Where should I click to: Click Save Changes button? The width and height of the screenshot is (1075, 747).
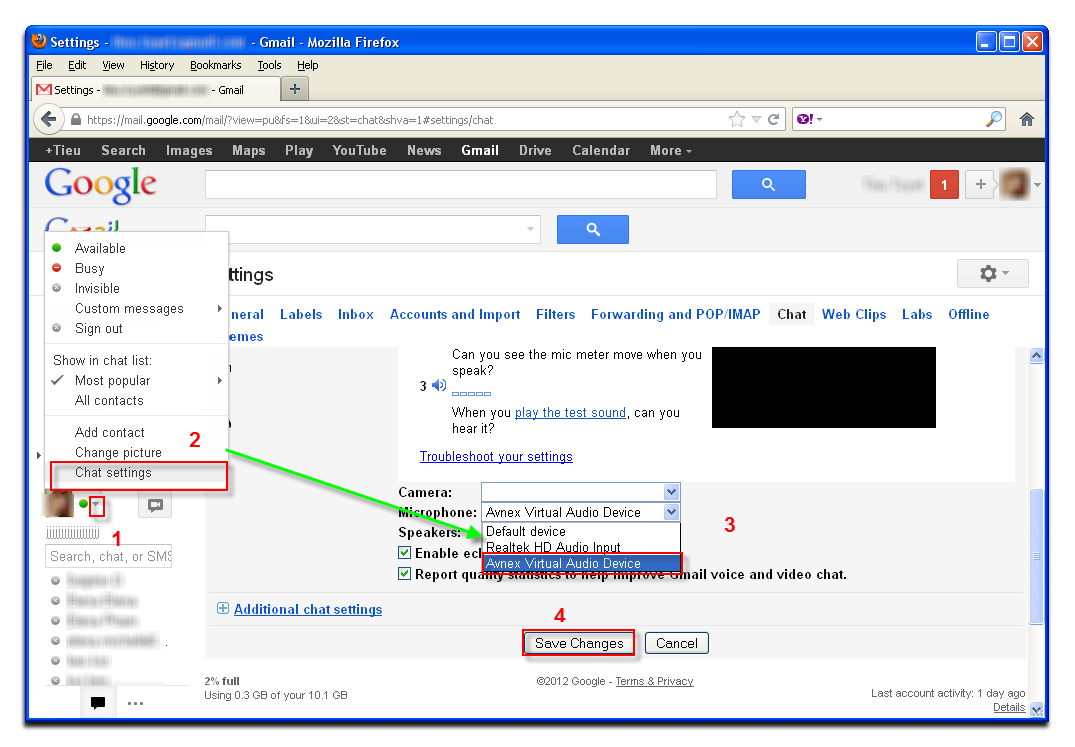click(x=579, y=643)
